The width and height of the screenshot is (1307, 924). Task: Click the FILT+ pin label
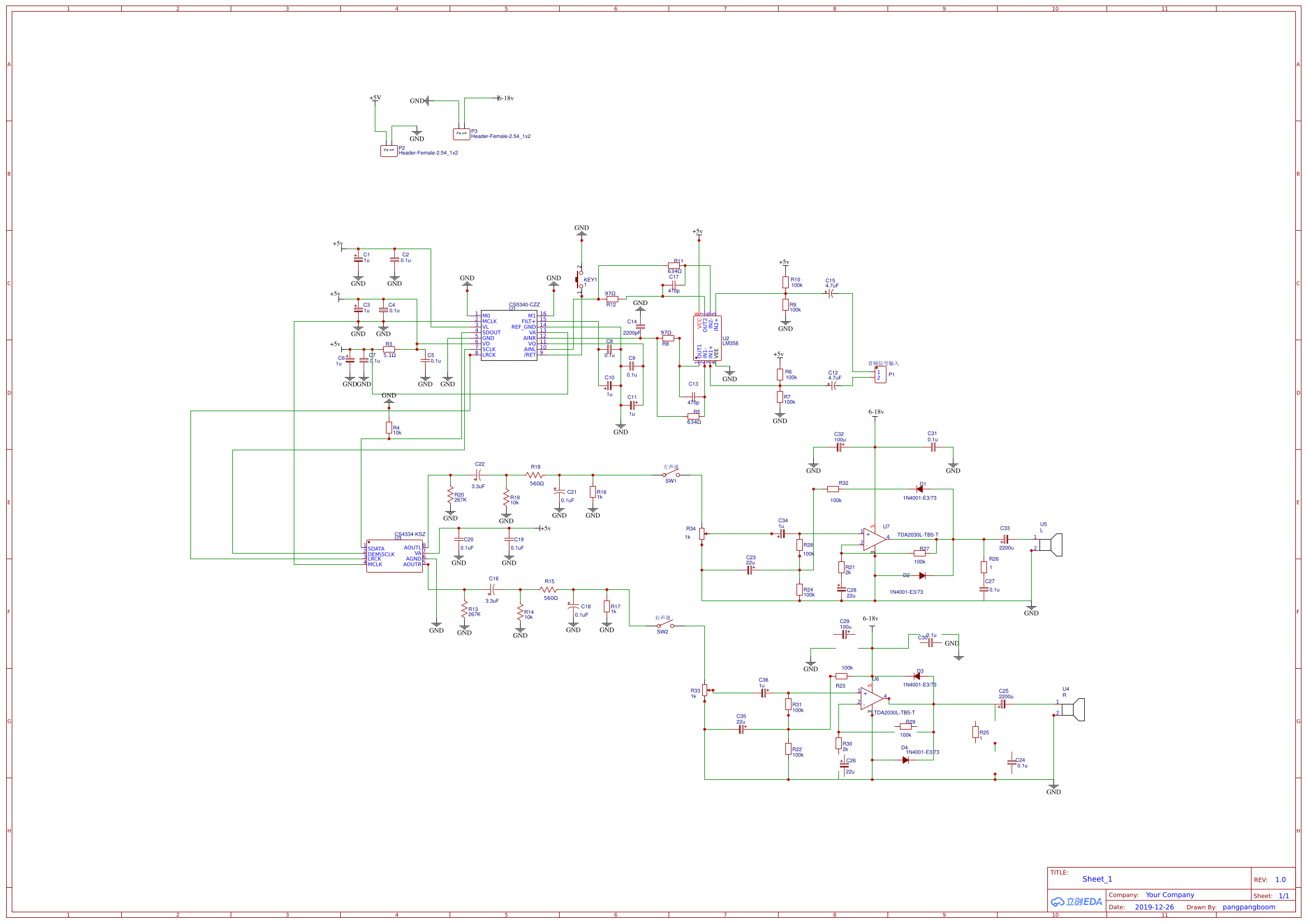tap(528, 321)
